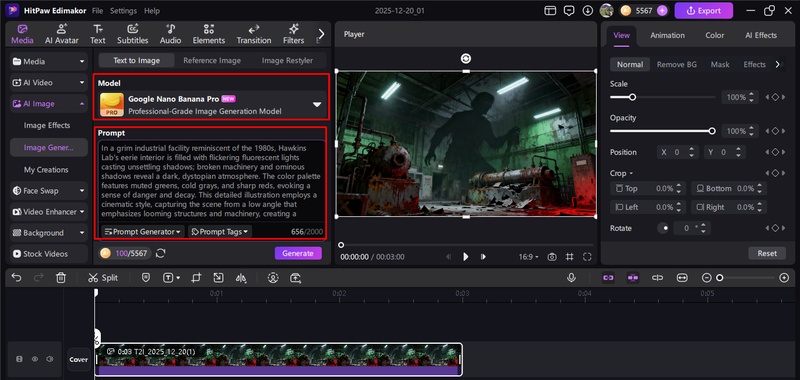Add keyframe for Position
Viewport: 800px width, 380px height.
pyautogui.click(x=775, y=152)
